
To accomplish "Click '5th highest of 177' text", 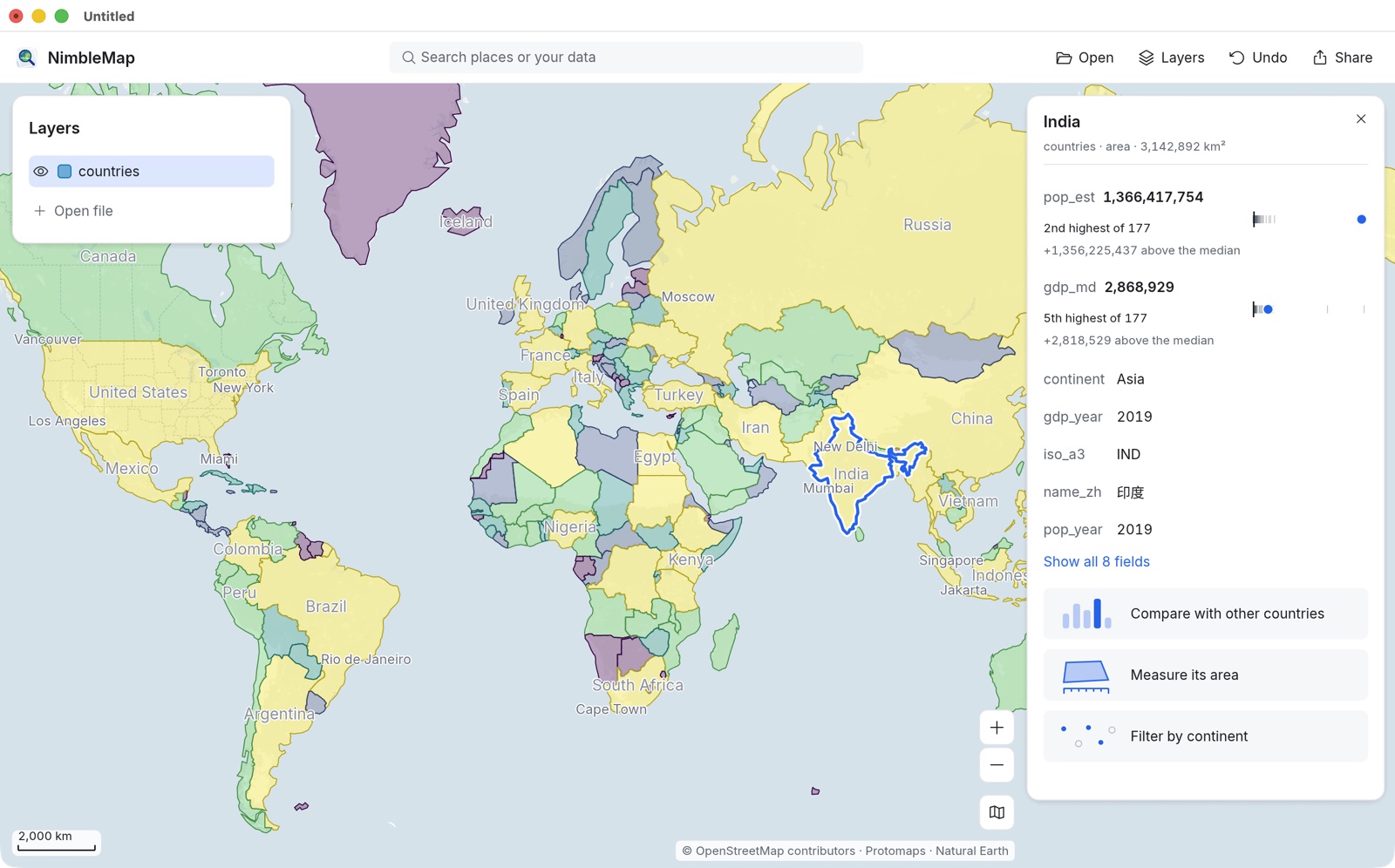I will tap(1095, 318).
